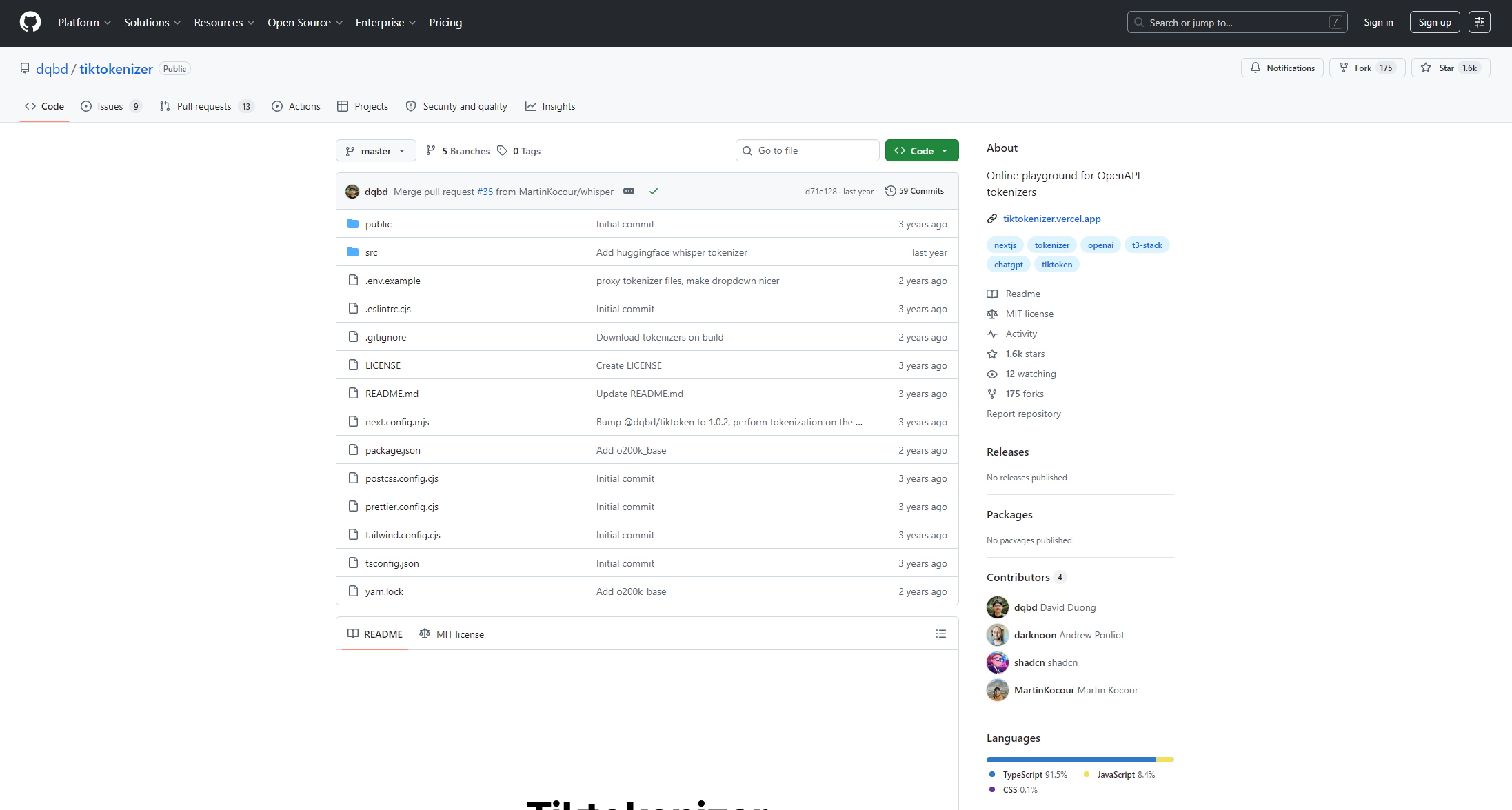Viewport: 1512px width, 810px height.
Task: Open darknoon contributor avatar
Action: pyautogui.click(x=998, y=635)
